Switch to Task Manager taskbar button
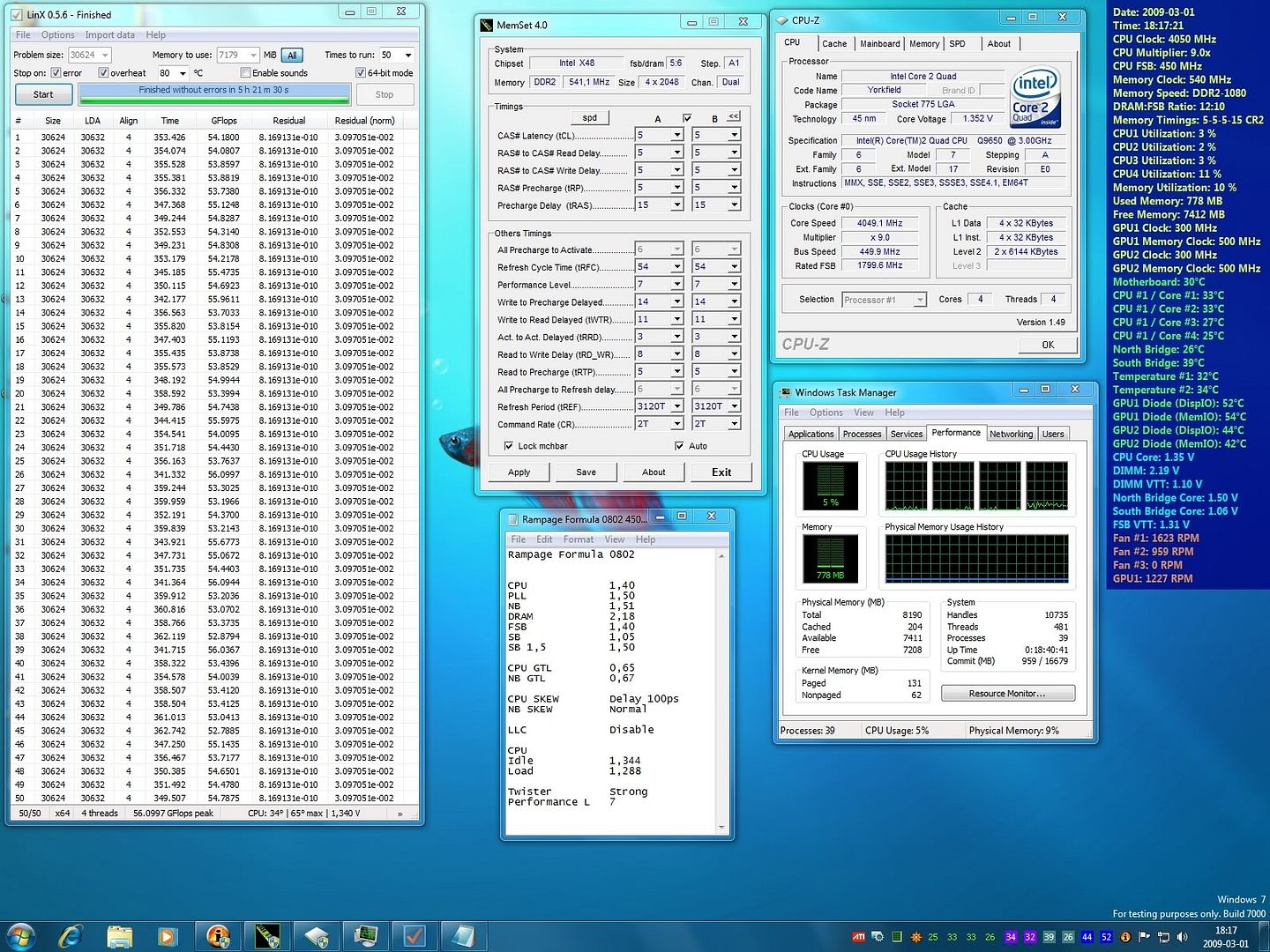1270x952 pixels. pyautogui.click(x=365, y=936)
